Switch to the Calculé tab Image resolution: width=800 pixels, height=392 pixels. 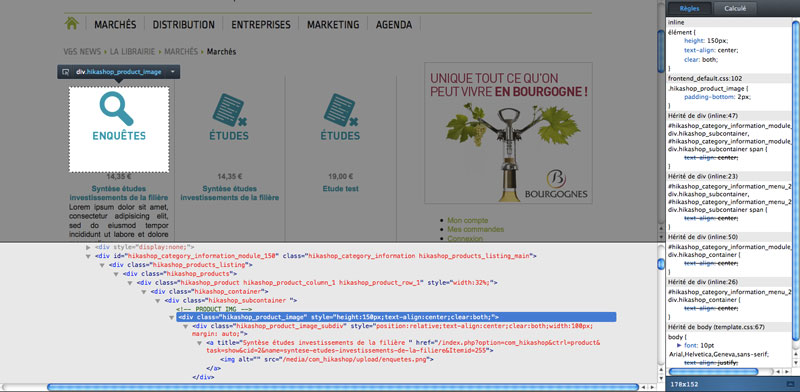(x=735, y=8)
